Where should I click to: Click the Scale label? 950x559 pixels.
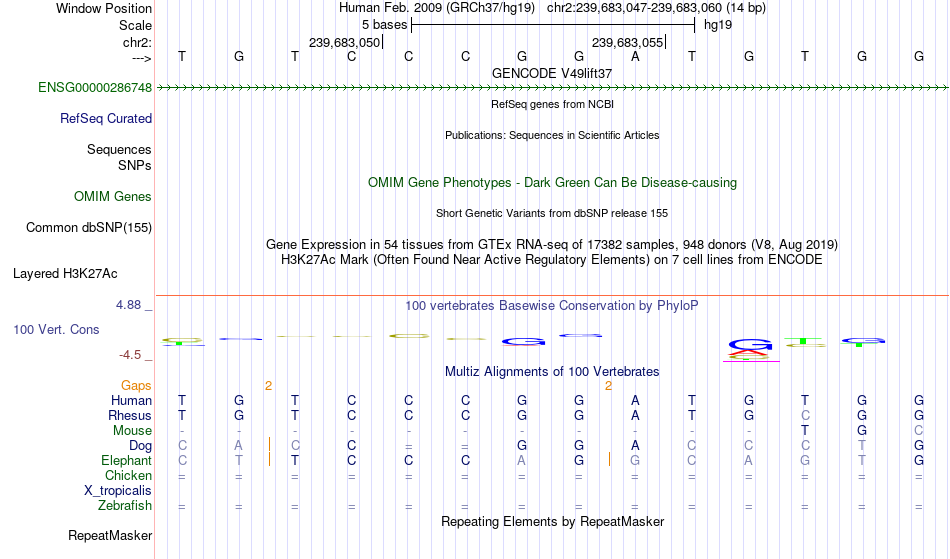(136, 25)
